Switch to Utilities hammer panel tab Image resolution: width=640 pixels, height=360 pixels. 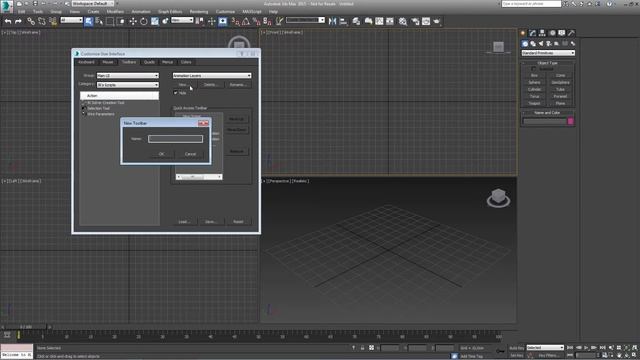[571, 33]
